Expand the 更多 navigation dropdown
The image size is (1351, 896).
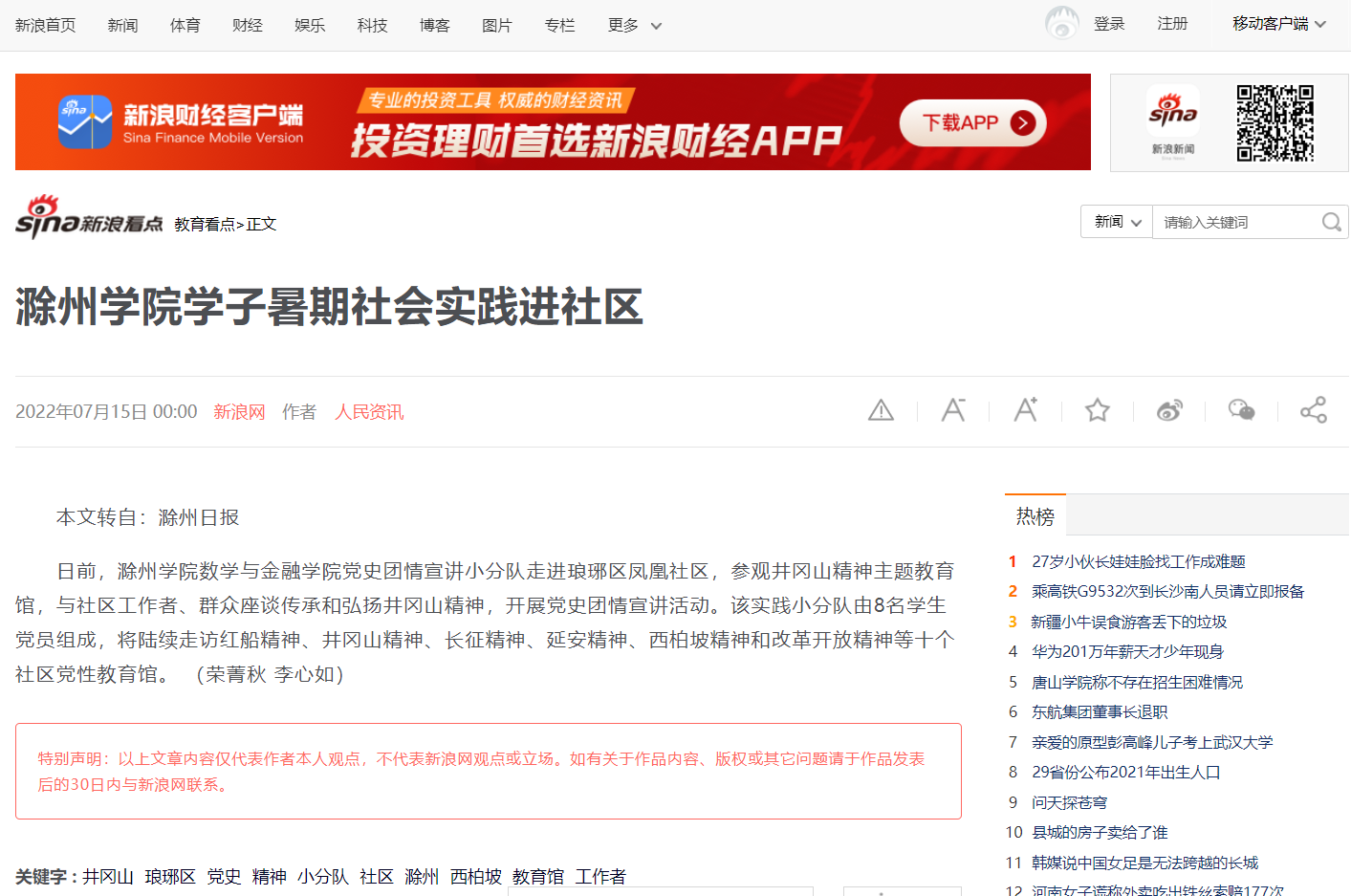pyautogui.click(x=635, y=26)
